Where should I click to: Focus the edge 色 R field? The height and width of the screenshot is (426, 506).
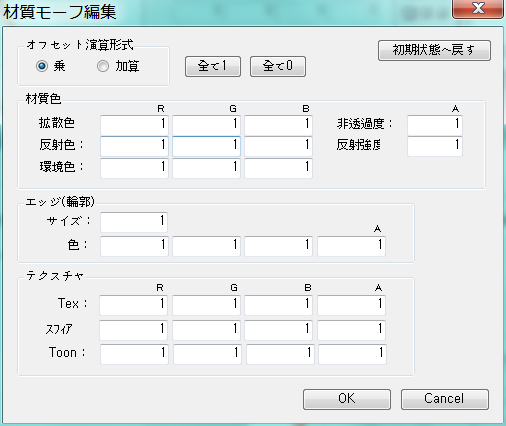(134, 246)
